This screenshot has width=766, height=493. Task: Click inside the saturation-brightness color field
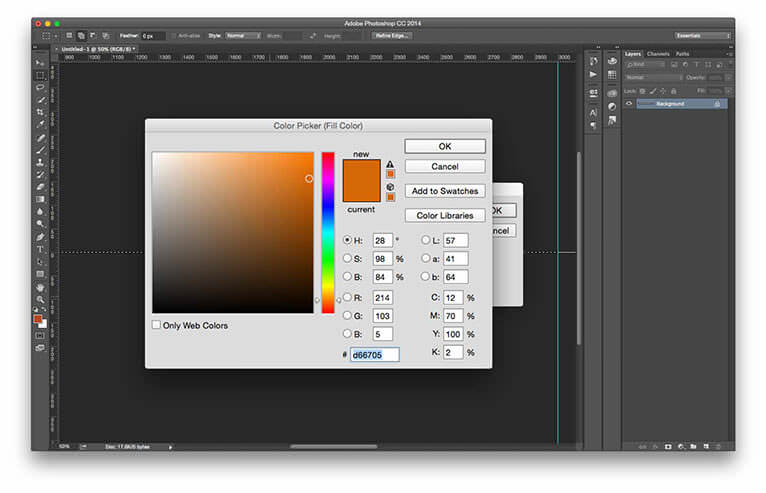click(x=233, y=233)
